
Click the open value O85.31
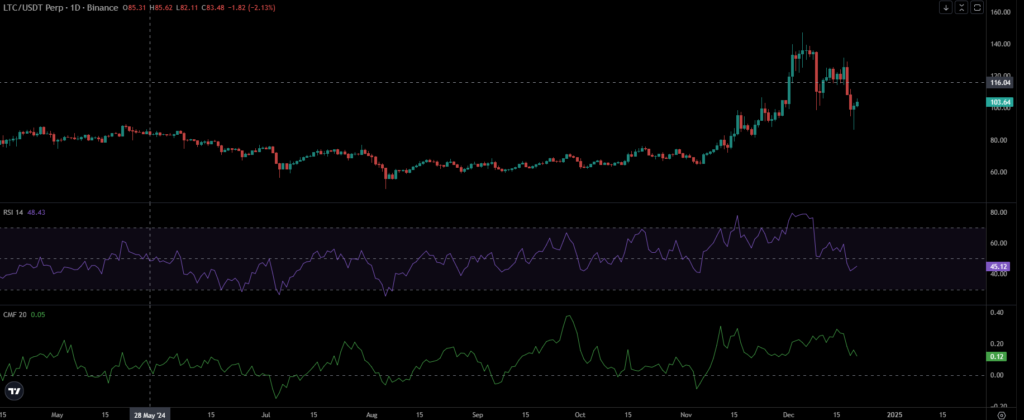pyautogui.click(x=133, y=6)
